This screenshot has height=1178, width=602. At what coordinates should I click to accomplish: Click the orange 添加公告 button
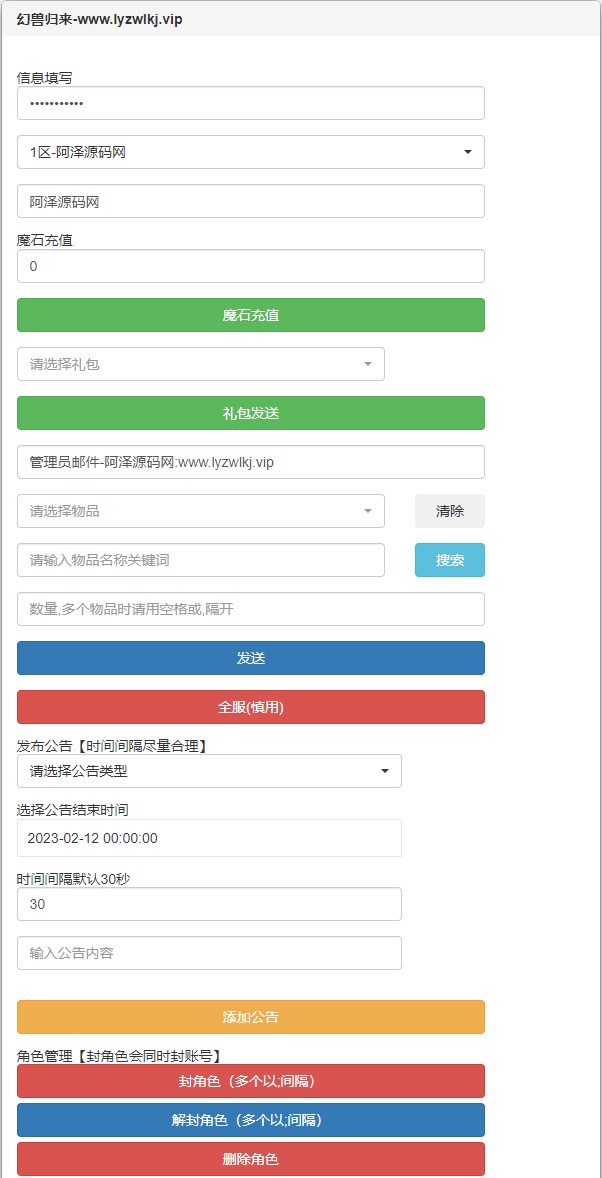click(x=250, y=1017)
